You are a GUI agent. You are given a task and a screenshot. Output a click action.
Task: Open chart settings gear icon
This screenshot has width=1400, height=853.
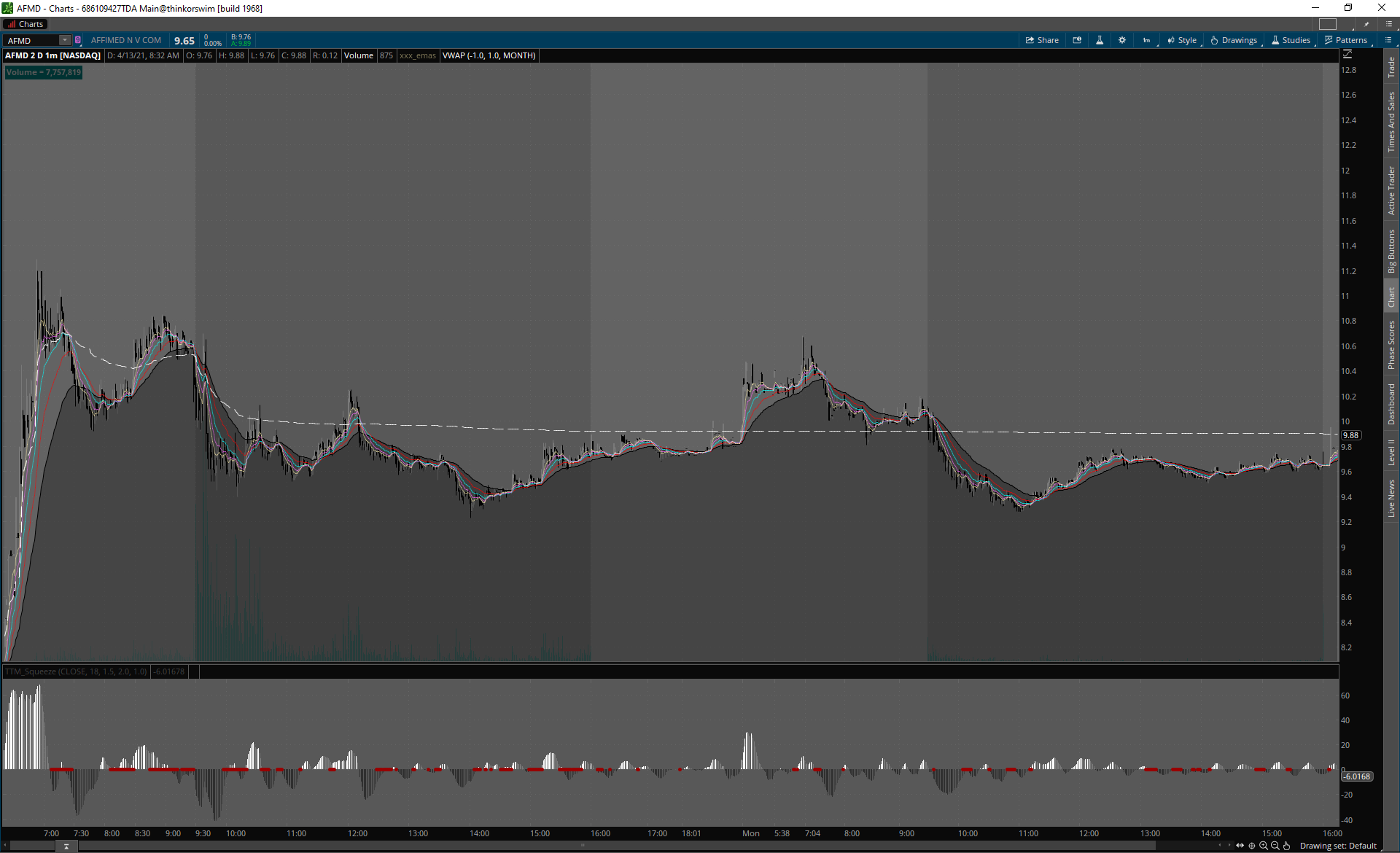1122,40
